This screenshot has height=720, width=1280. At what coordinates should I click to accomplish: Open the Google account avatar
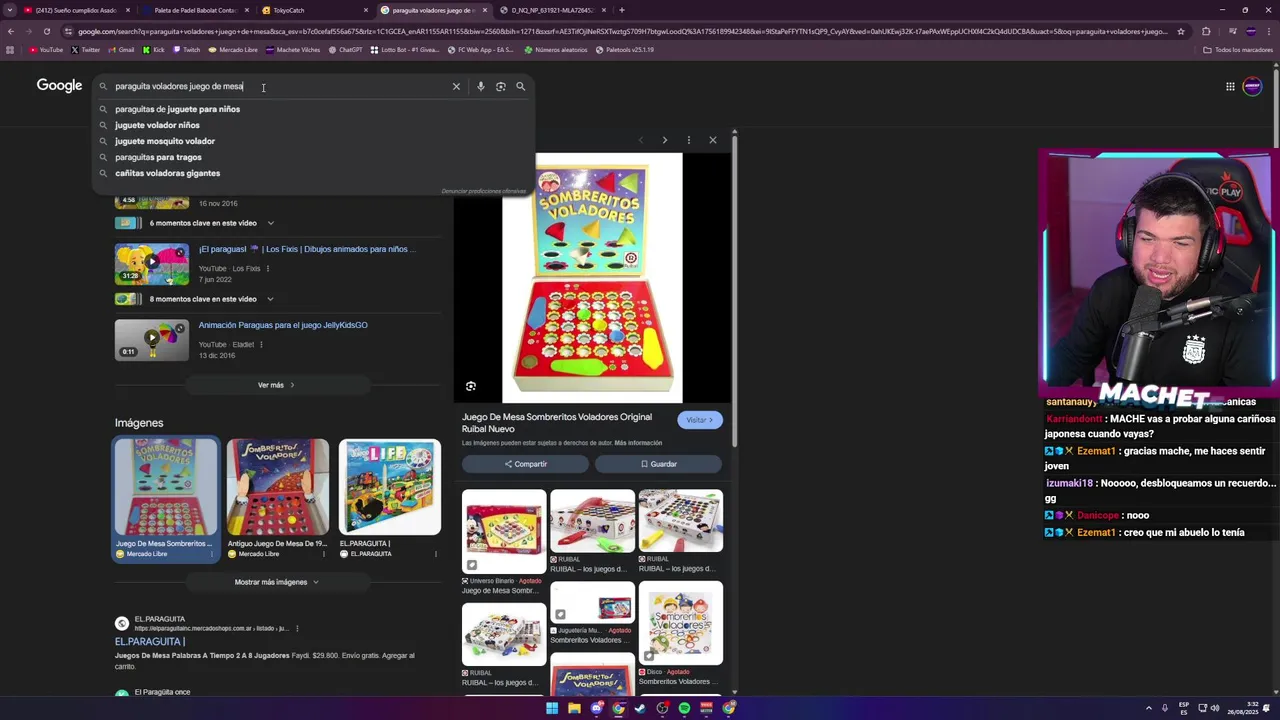(1252, 86)
